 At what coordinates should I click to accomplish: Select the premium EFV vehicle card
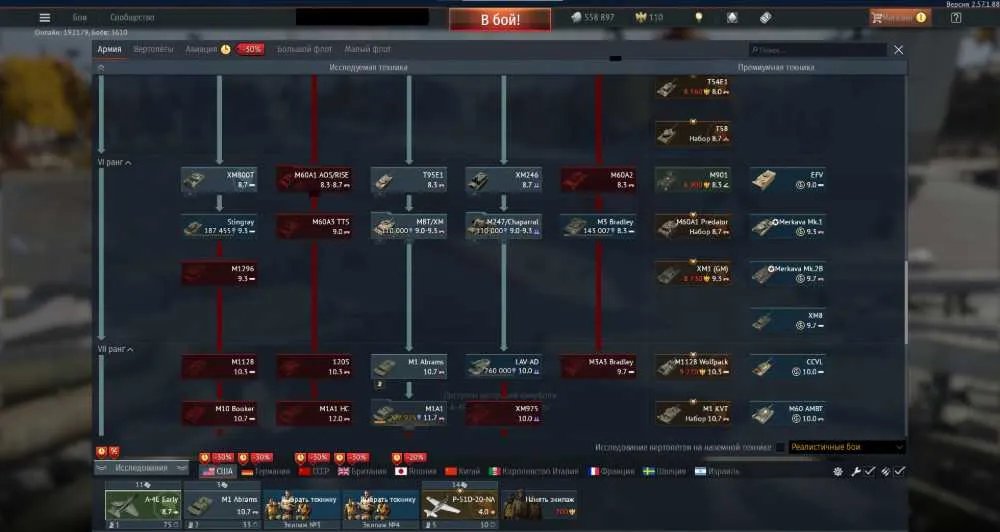click(x=788, y=180)
